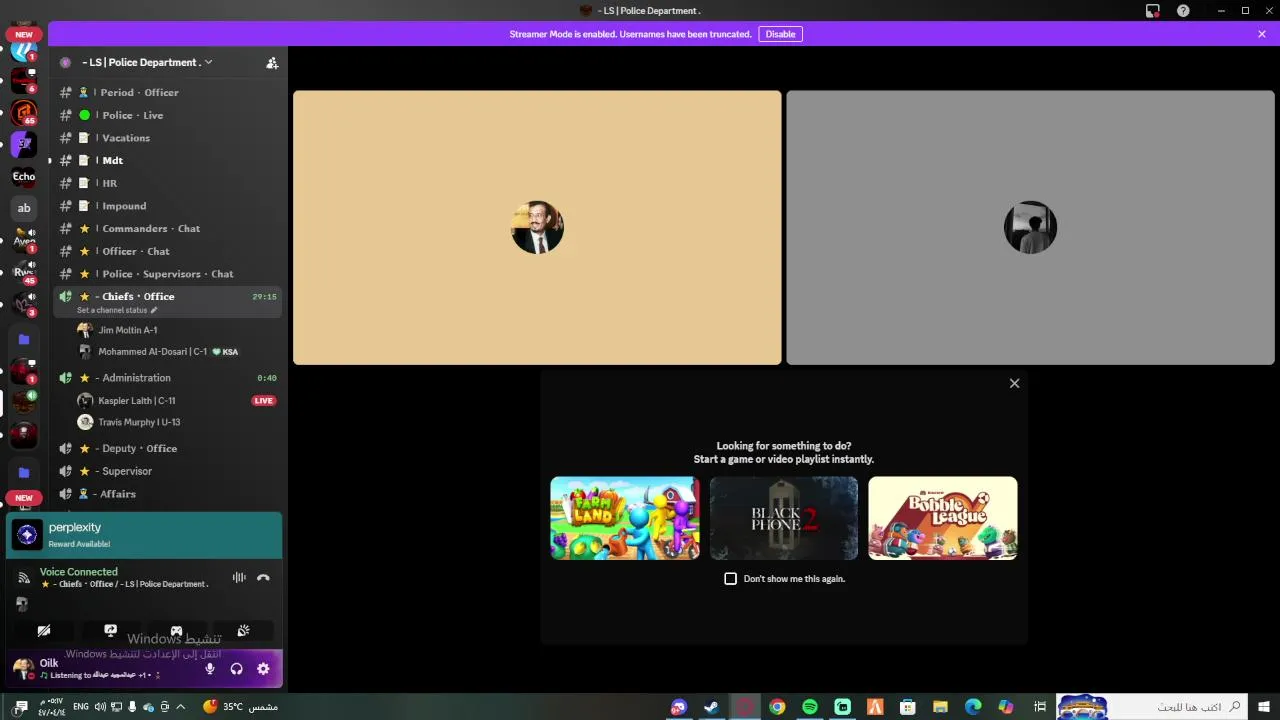Screen dimensions: 1280x720
Task: Open Police · Live channel
Action: tap(167, 115)
